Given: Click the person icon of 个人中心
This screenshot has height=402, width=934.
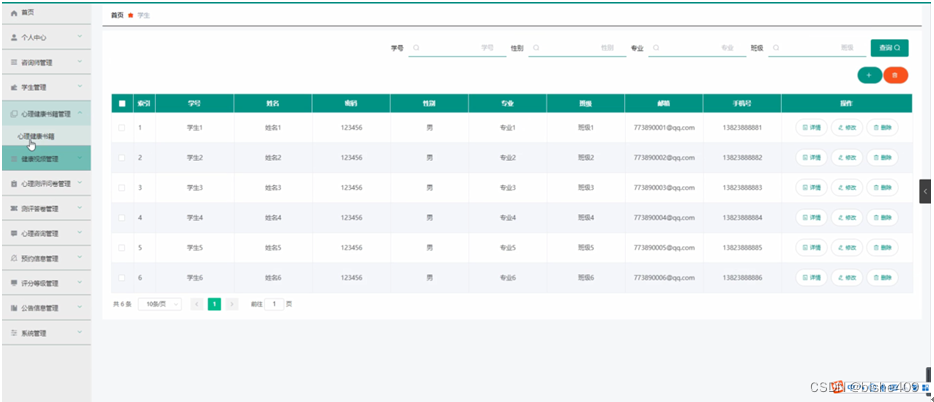Looking at the screenshot, I should coord(14,38).
